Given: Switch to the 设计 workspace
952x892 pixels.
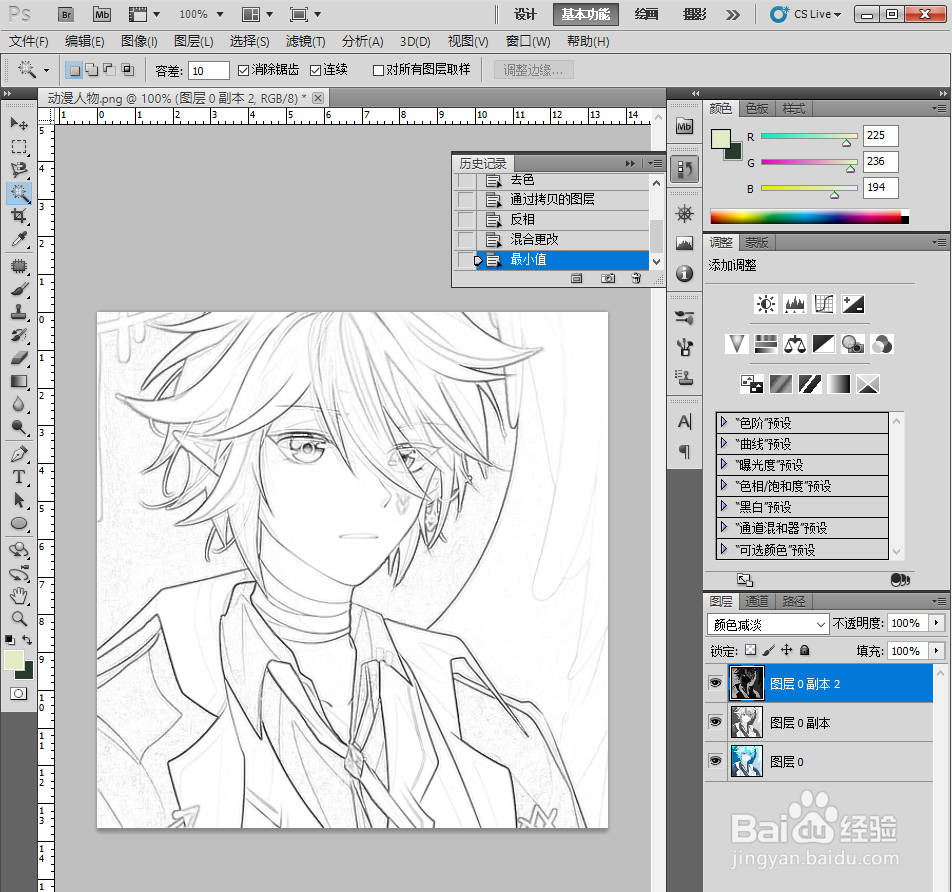Looking at the screenshot, I should tap(525, 15).
